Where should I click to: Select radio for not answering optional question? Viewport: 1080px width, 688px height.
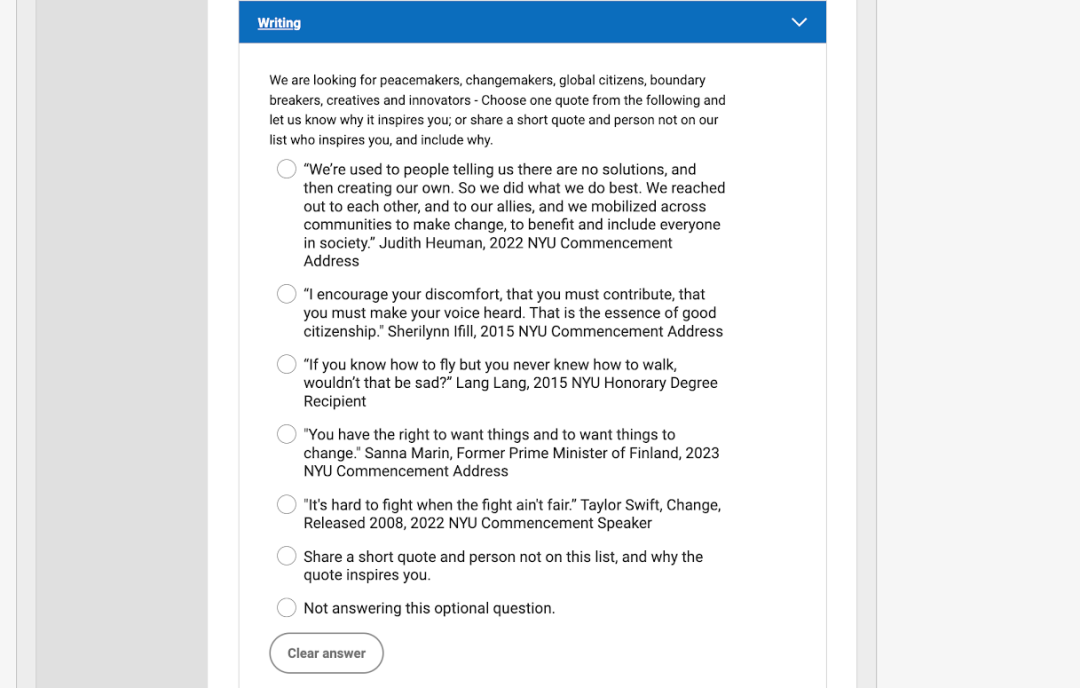click(x=287, y=608)
